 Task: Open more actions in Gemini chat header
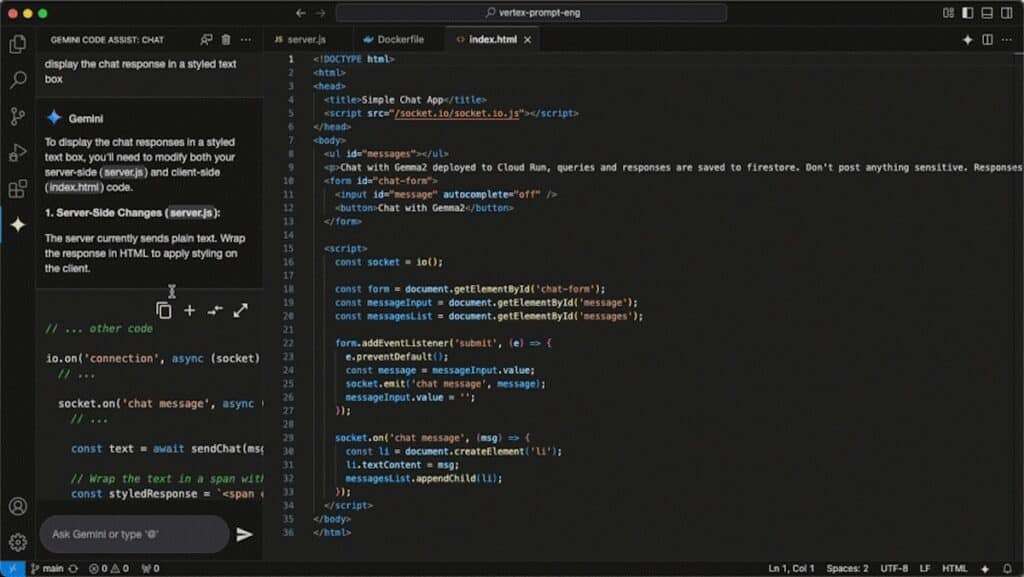point(246,40)
